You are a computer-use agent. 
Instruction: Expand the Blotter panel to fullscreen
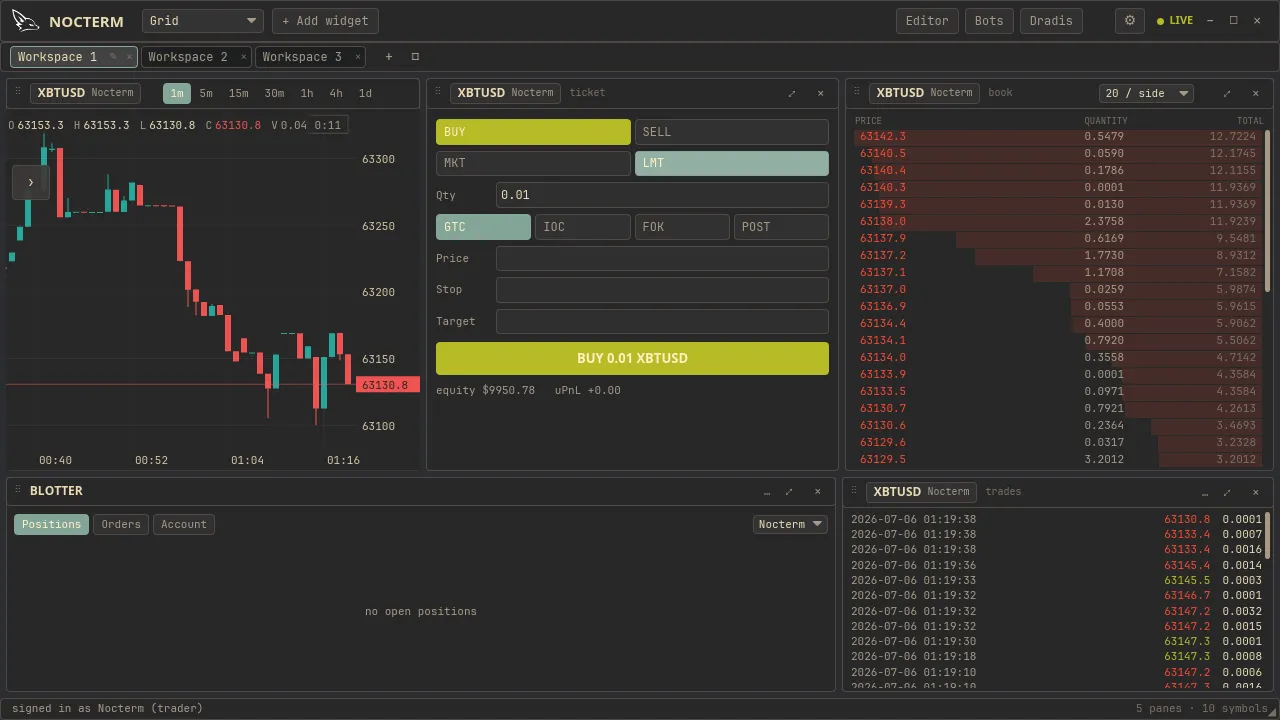[789, 492]
